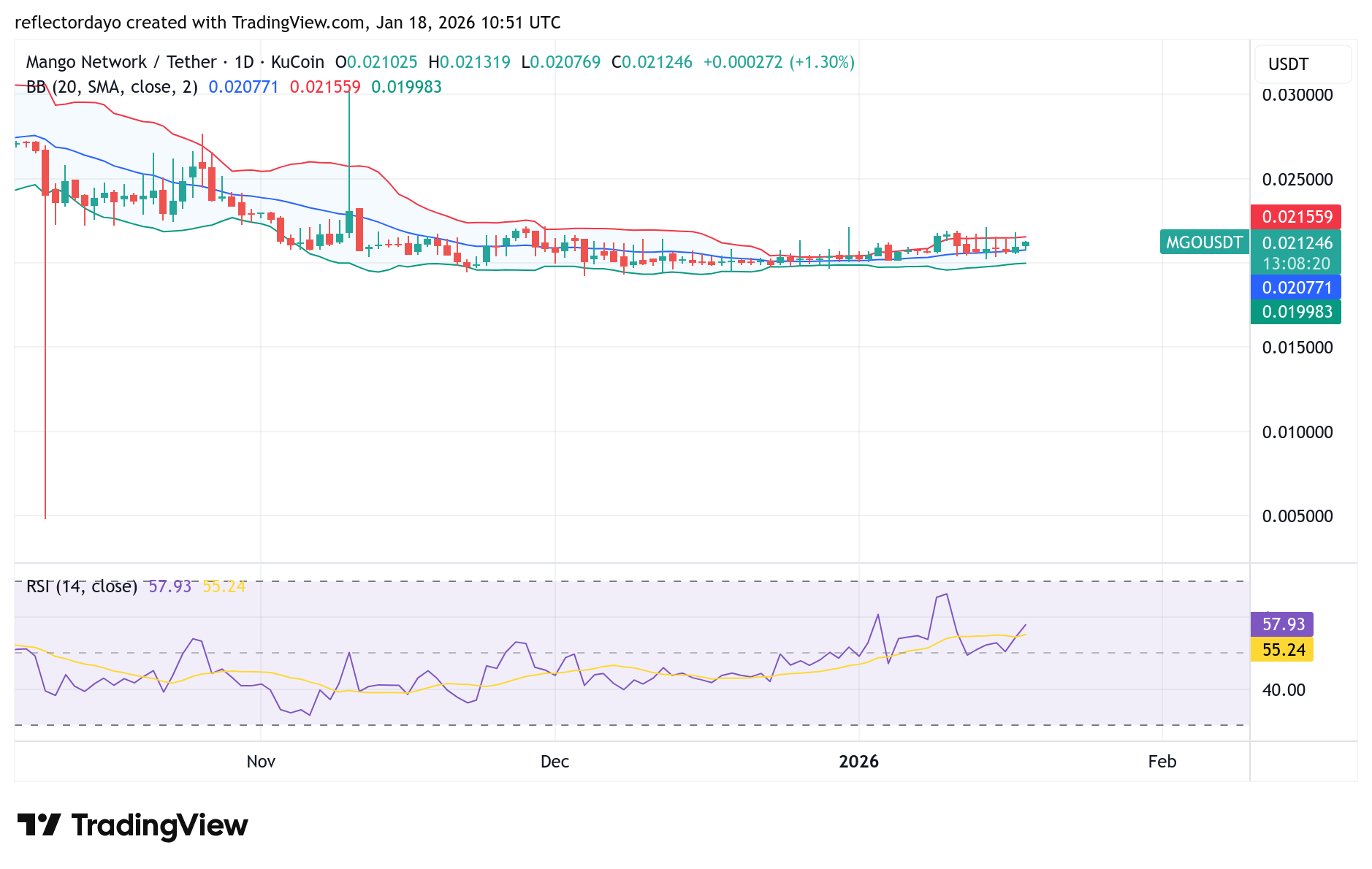Image resolution: width=1372 pixels, height=869 pixels.
Task: Click the 0.015000 price axis label
Action: pyautogui.click(x=1297, y=348)
